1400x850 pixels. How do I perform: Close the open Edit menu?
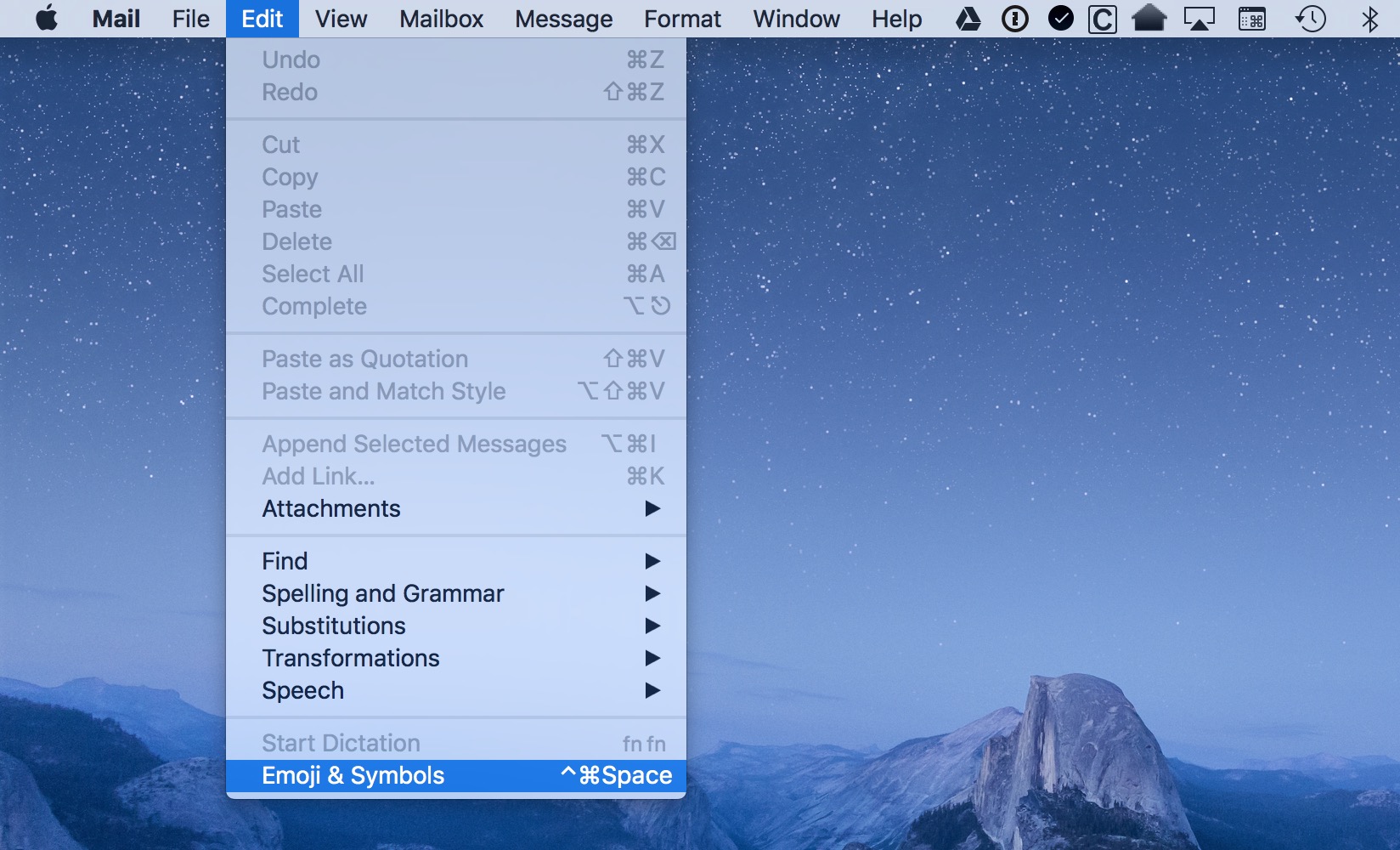[x=262, y=19]
